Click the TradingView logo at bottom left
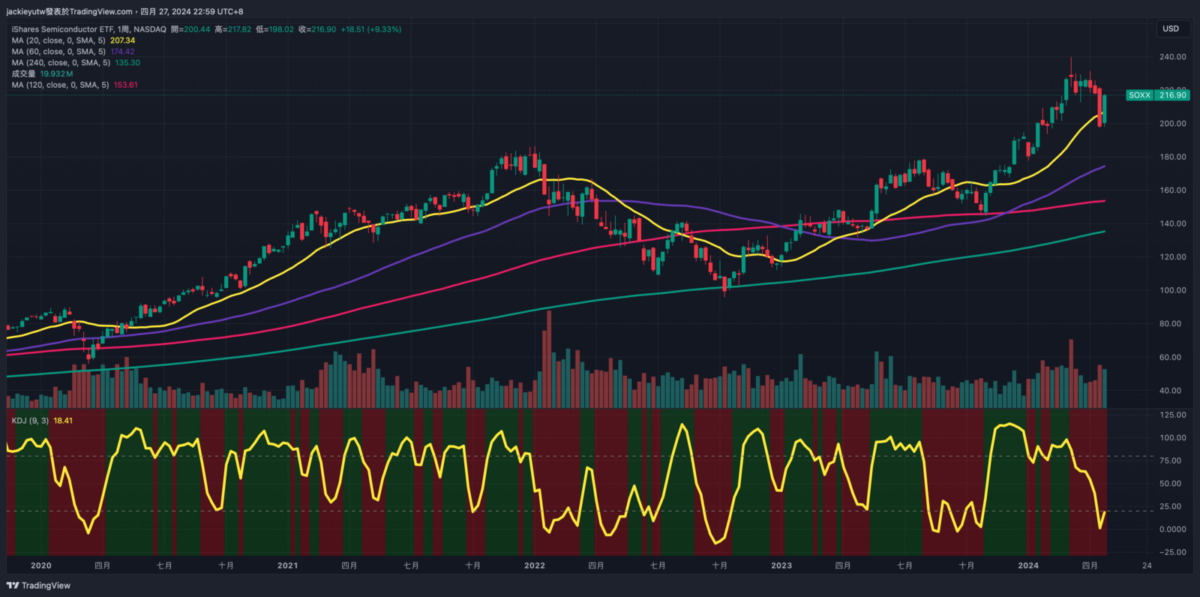Screen dimensions: 1200x597 point(39,585)
